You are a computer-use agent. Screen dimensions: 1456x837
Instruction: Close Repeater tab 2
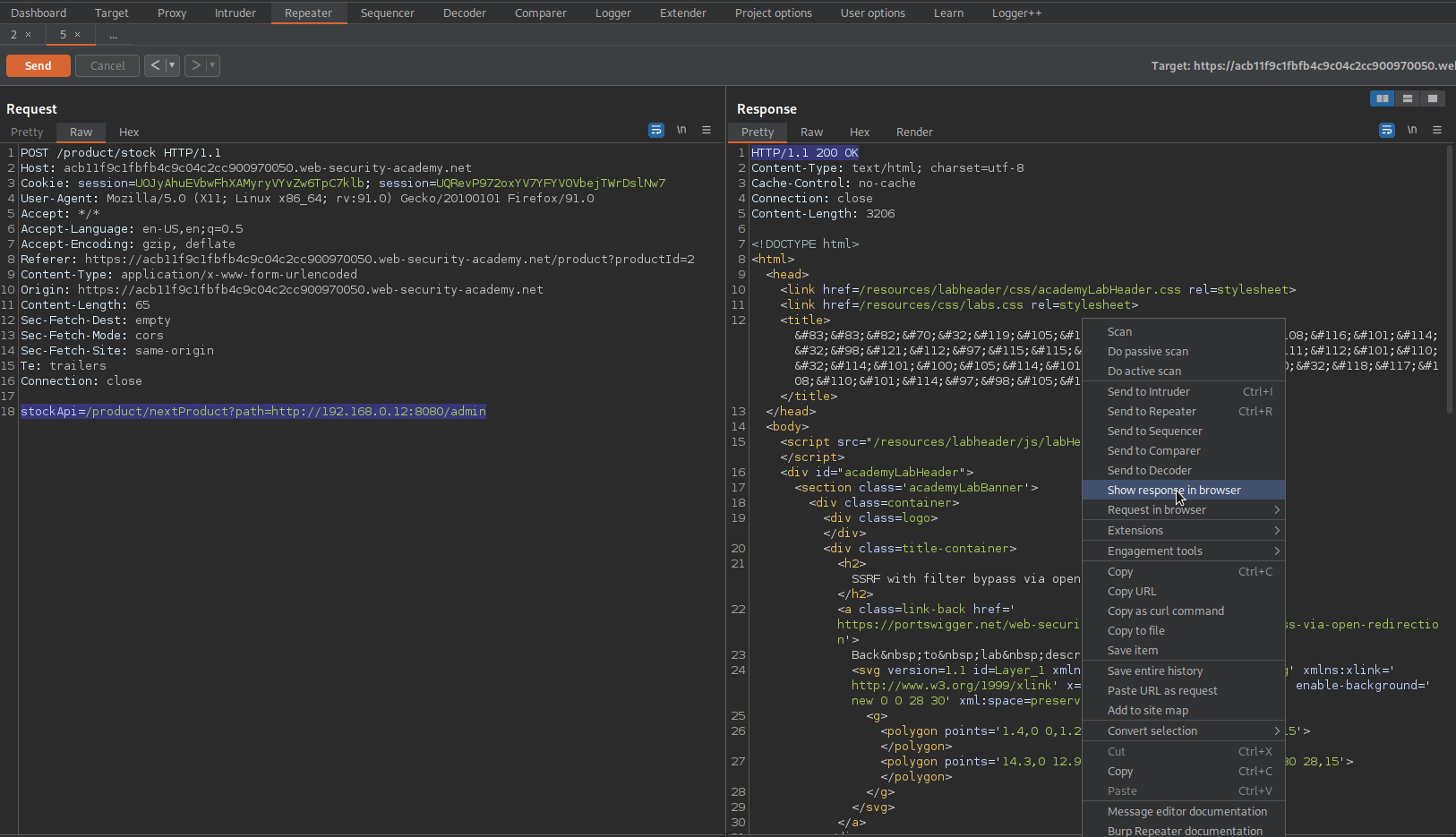(x=29, y=35)
